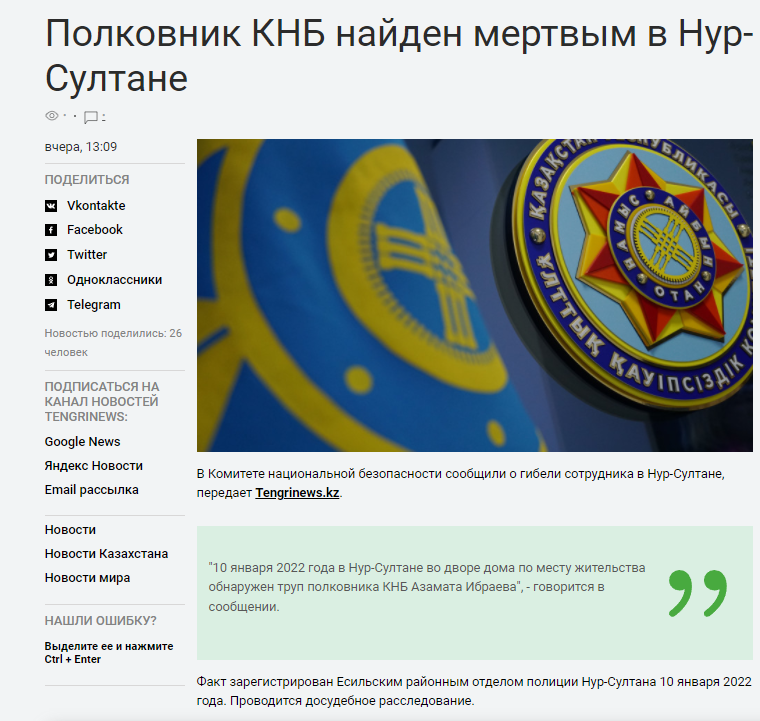760x721 pixels.
Task: Click paragraph Факт зарегистрирован Есильским
Action: [474, 691]
